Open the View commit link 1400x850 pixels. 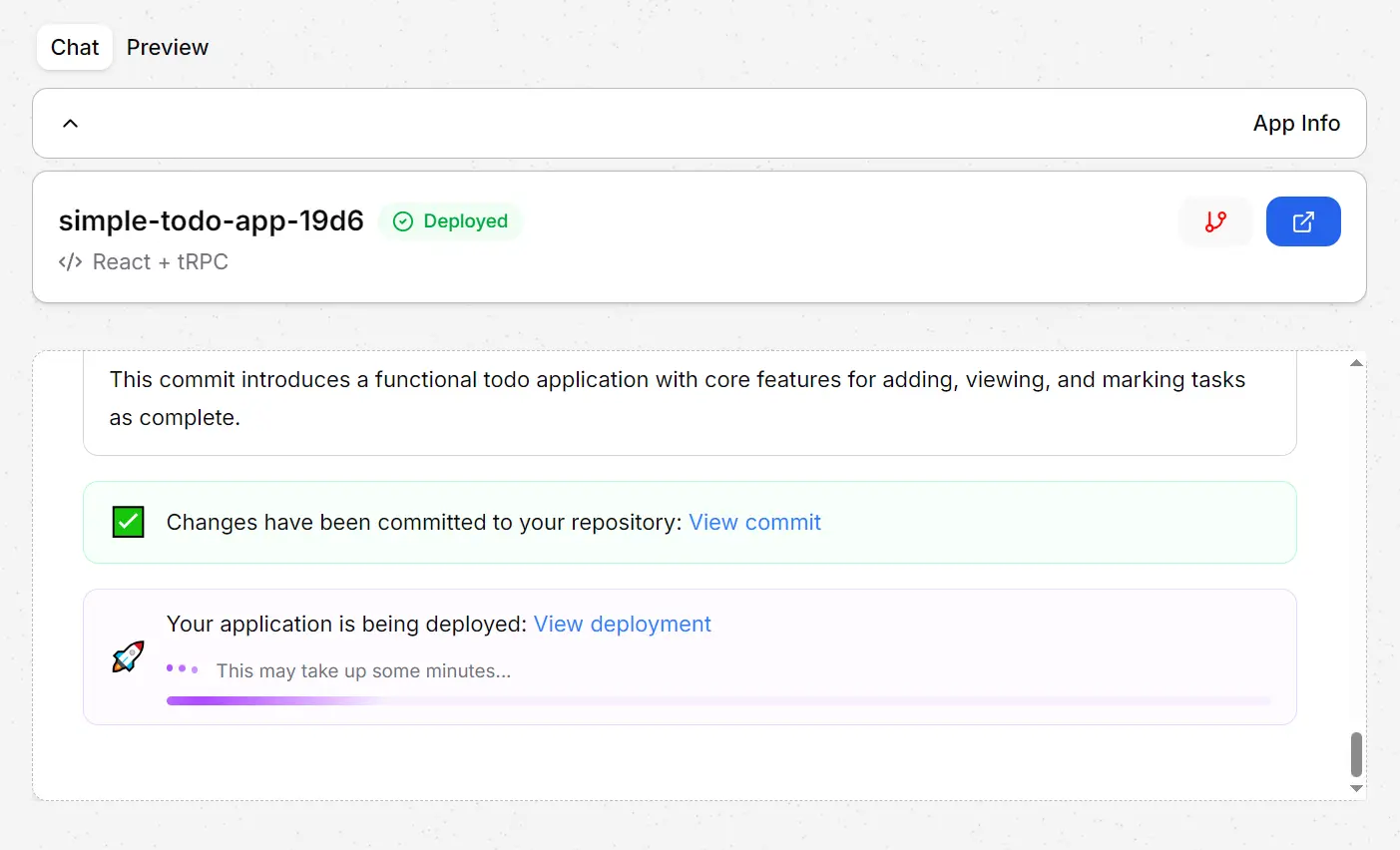pos(755,522)
